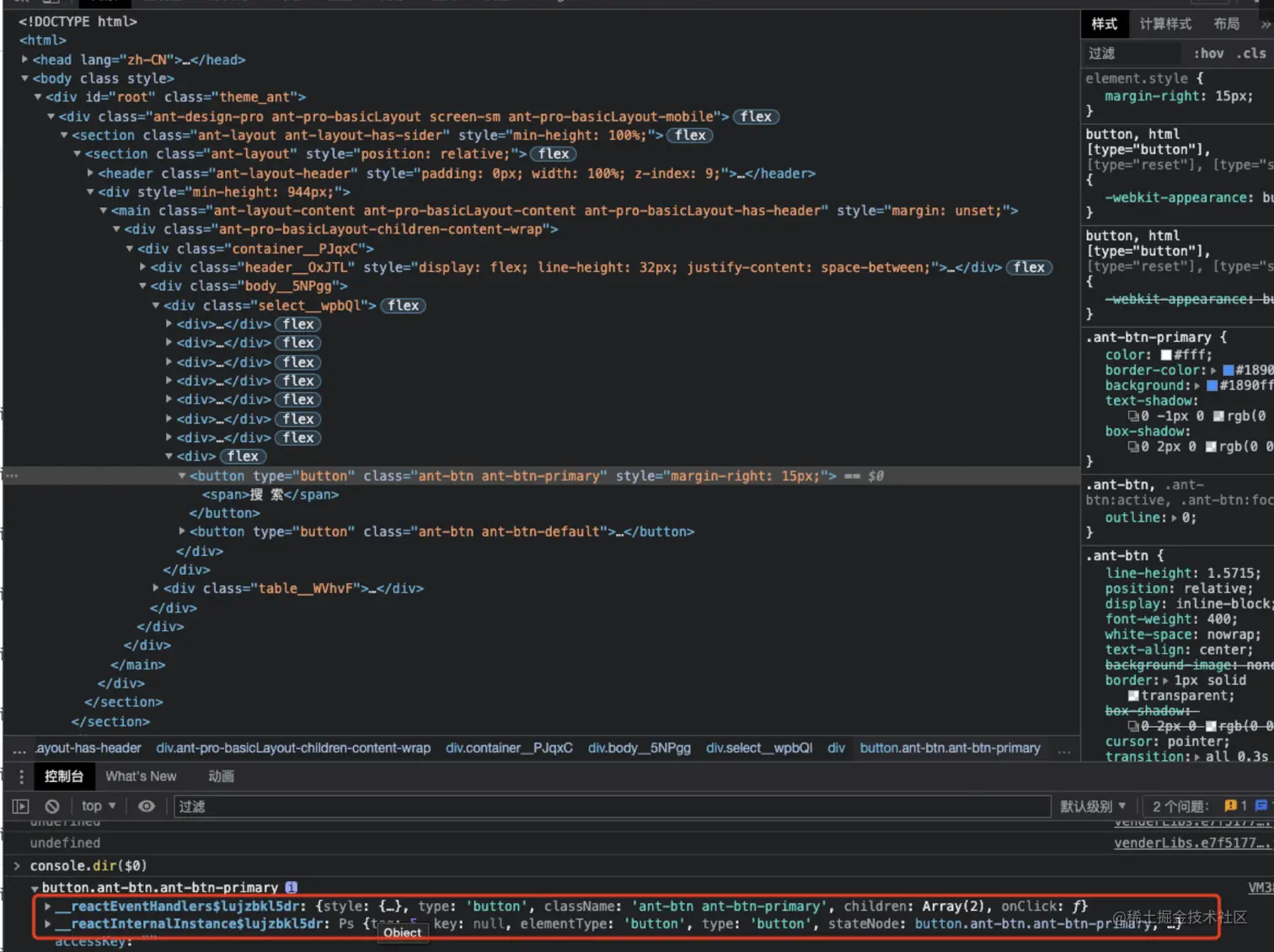Click the #fff color swatch

(x=1166, y=355)
